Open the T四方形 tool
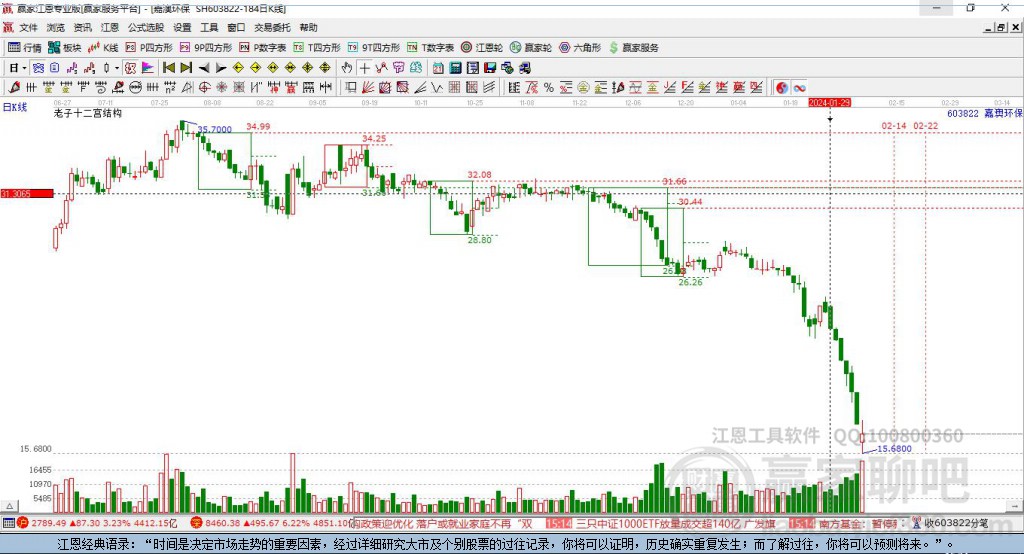This screenshot has width=1024, height=554. click(x=317, y=48)
